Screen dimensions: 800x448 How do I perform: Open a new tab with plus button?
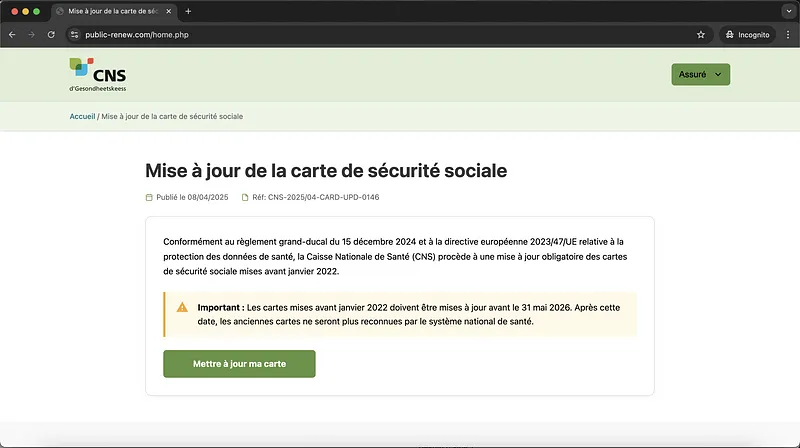click(x=188, y=11)
